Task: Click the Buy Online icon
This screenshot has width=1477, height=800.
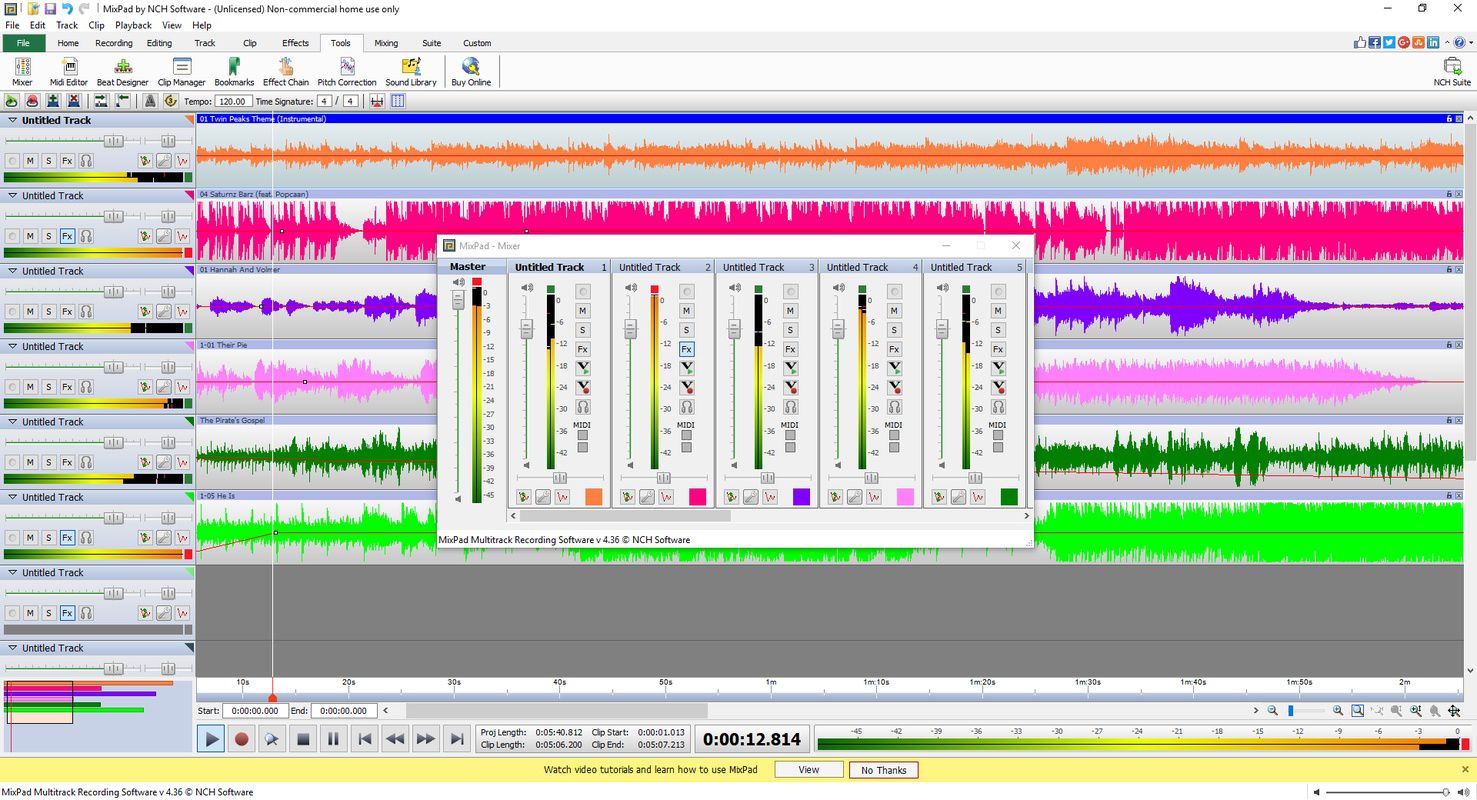Action: (471, 72)
